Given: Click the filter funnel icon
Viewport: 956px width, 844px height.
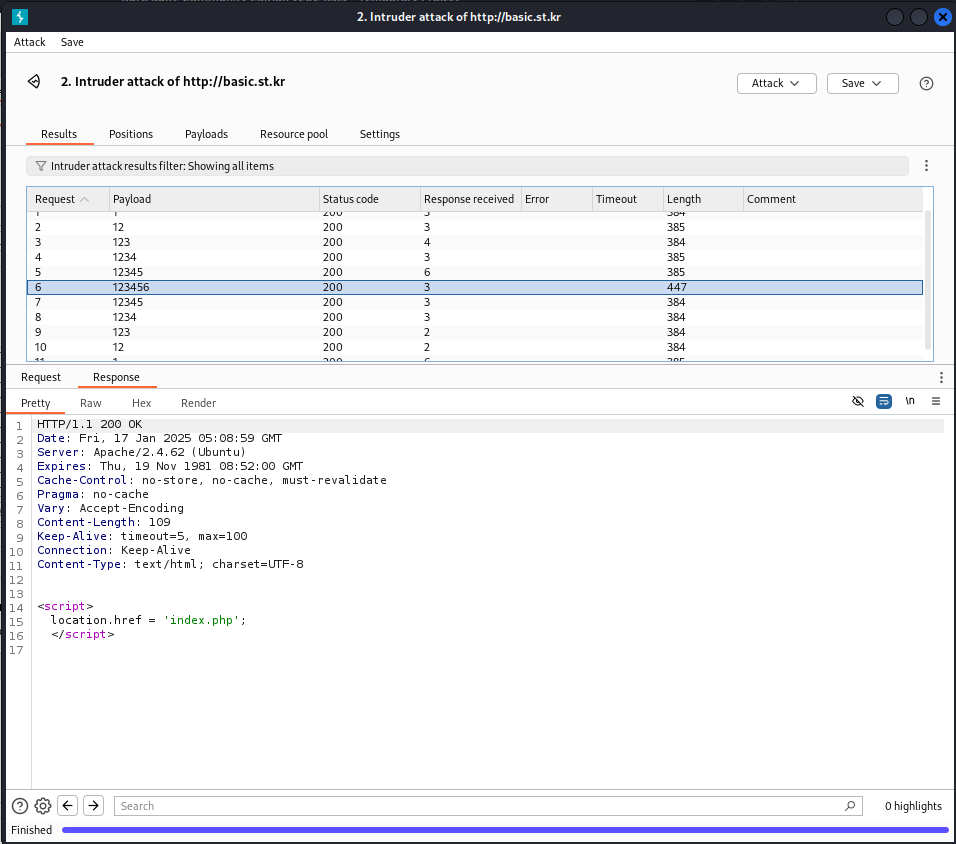Looking at the screenshot, I should 41,166.
